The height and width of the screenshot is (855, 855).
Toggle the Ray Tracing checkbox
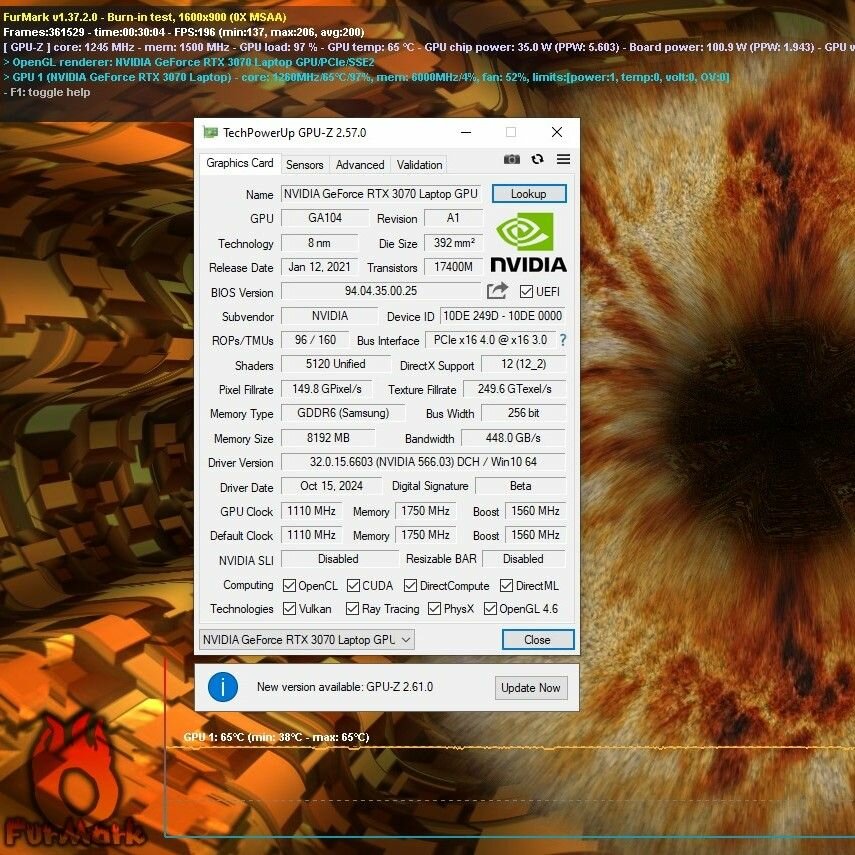[x=352, y=609]
